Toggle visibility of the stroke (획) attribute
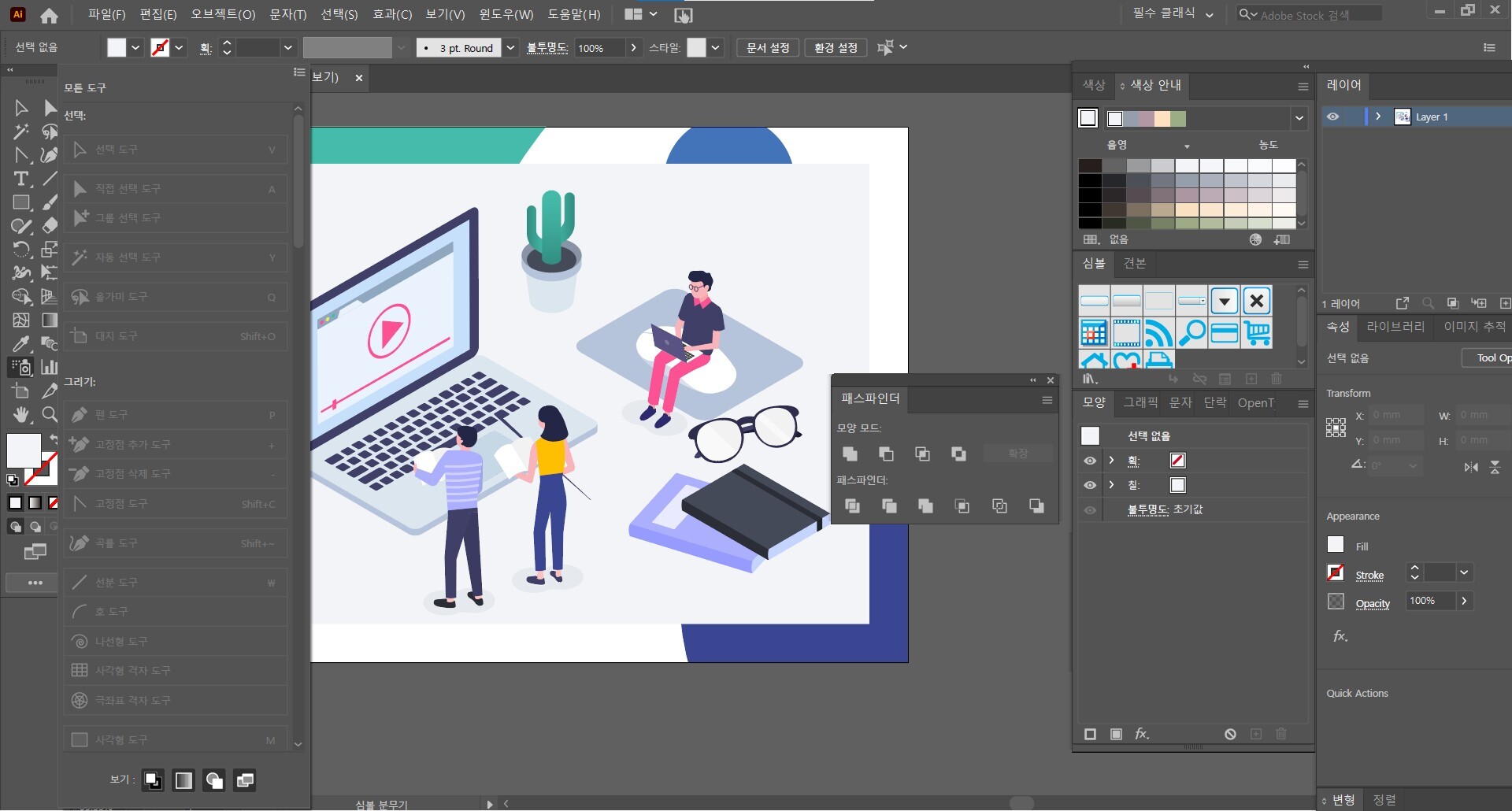The image size is (1512, 811). click(x=1090, y=461)
